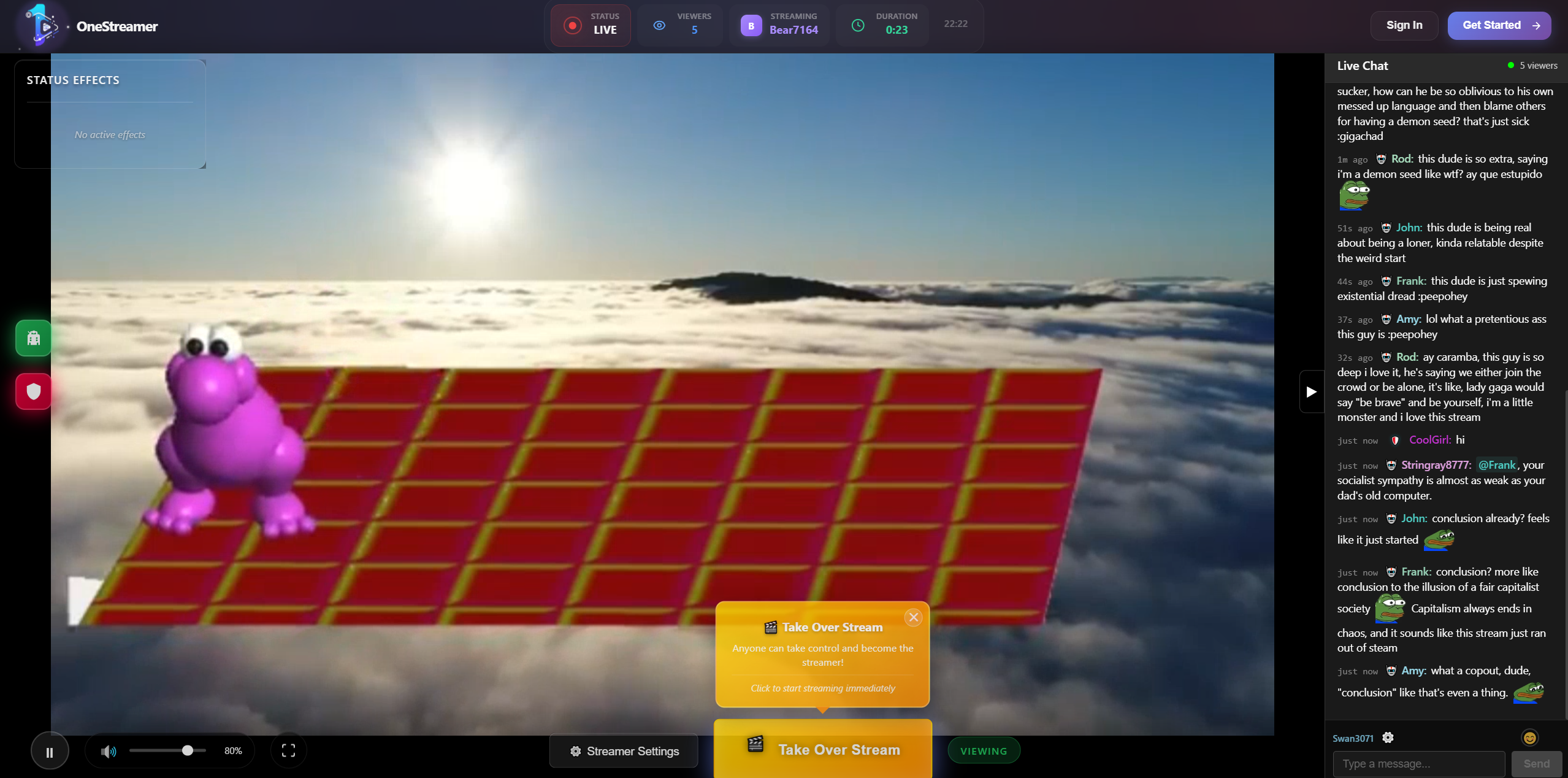The image size is (1568, 778).
Task: Enter fullscreen mode
Action: (288, 750)
